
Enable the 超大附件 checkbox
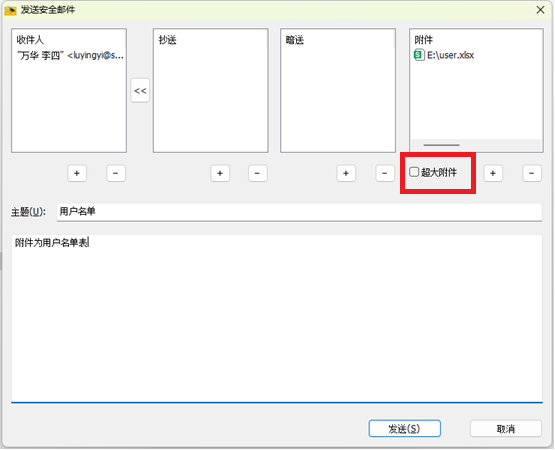pos(414,172)
